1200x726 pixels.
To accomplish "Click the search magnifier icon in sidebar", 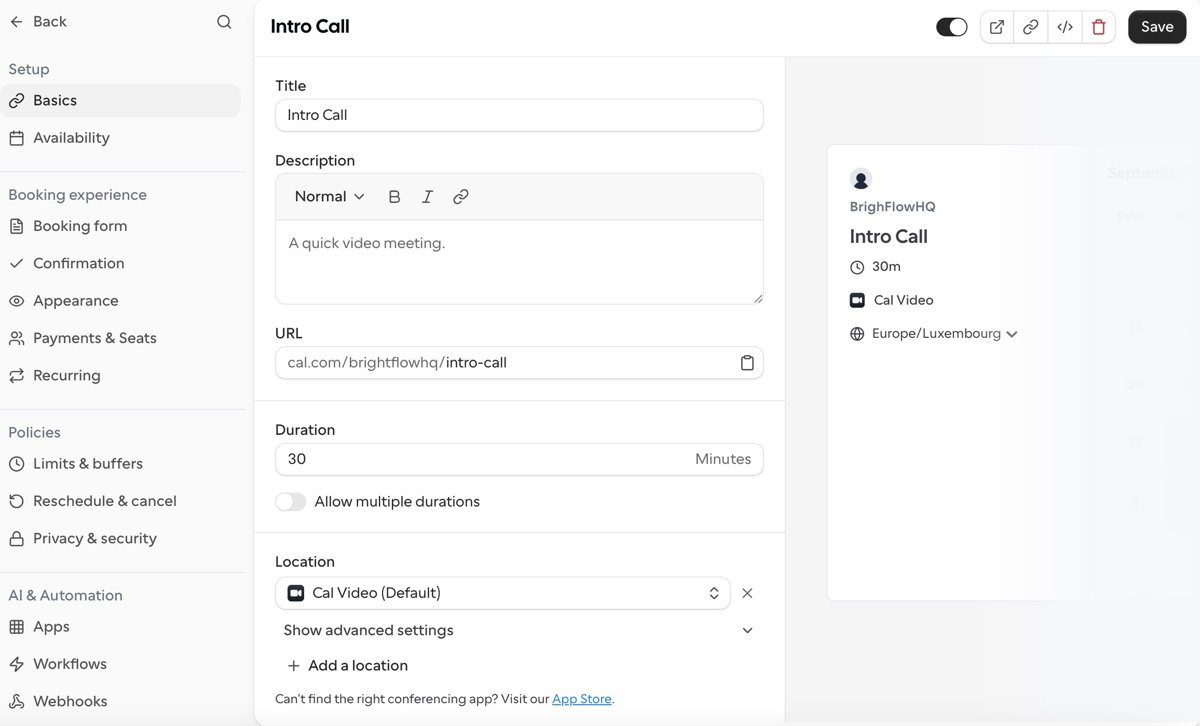I will [x=224, y=22].
